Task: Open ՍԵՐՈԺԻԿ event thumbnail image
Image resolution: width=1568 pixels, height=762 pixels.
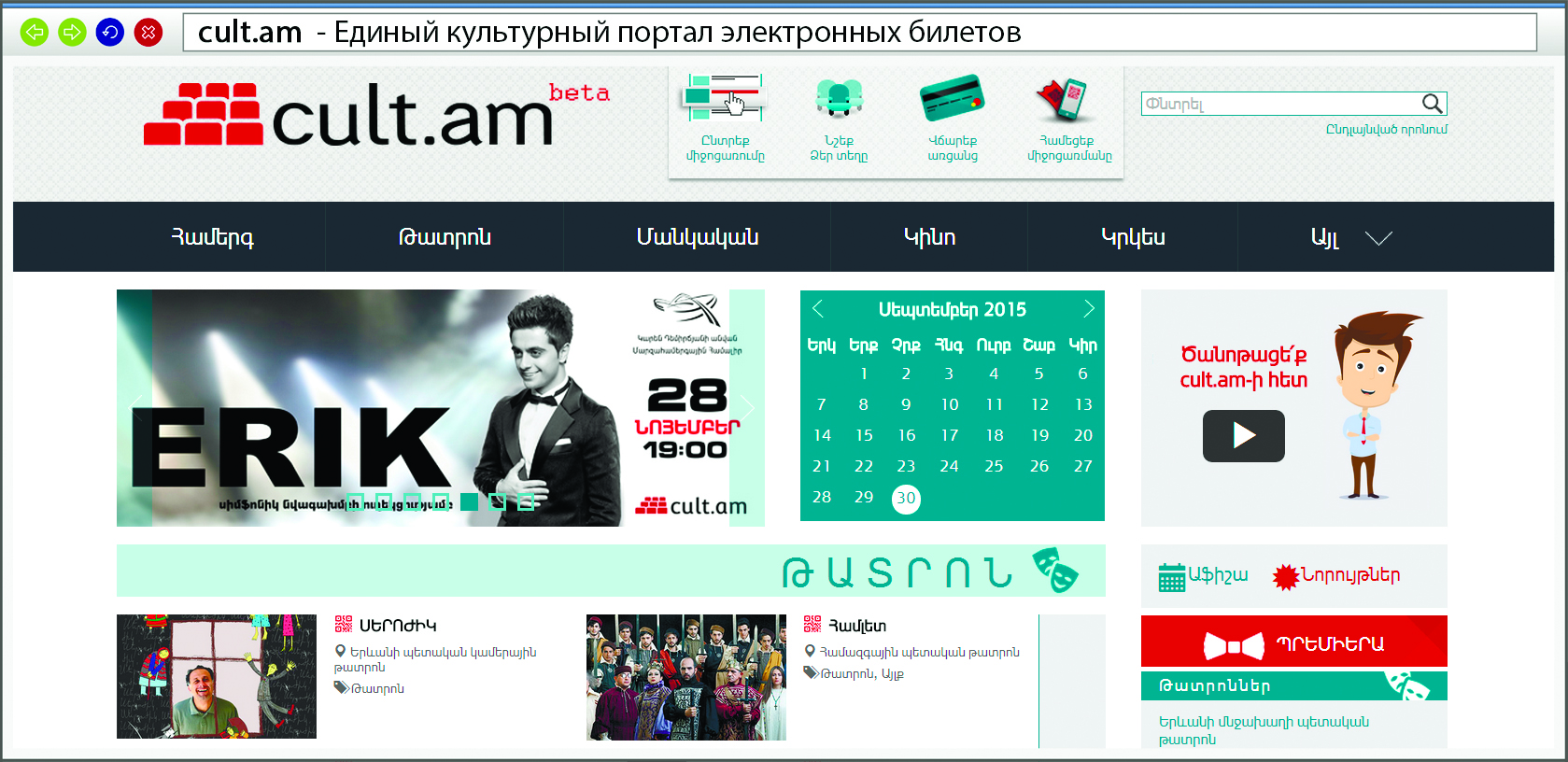Action: [217, 676]
